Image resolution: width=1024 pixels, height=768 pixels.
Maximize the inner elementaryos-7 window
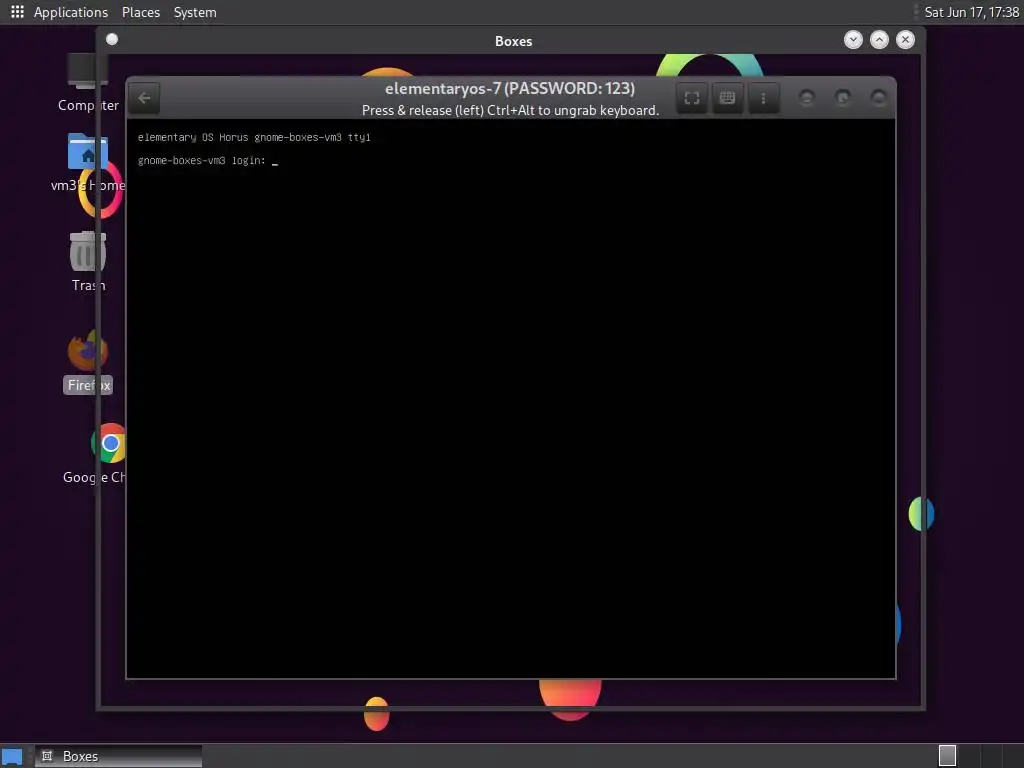(x=842, y=98)
